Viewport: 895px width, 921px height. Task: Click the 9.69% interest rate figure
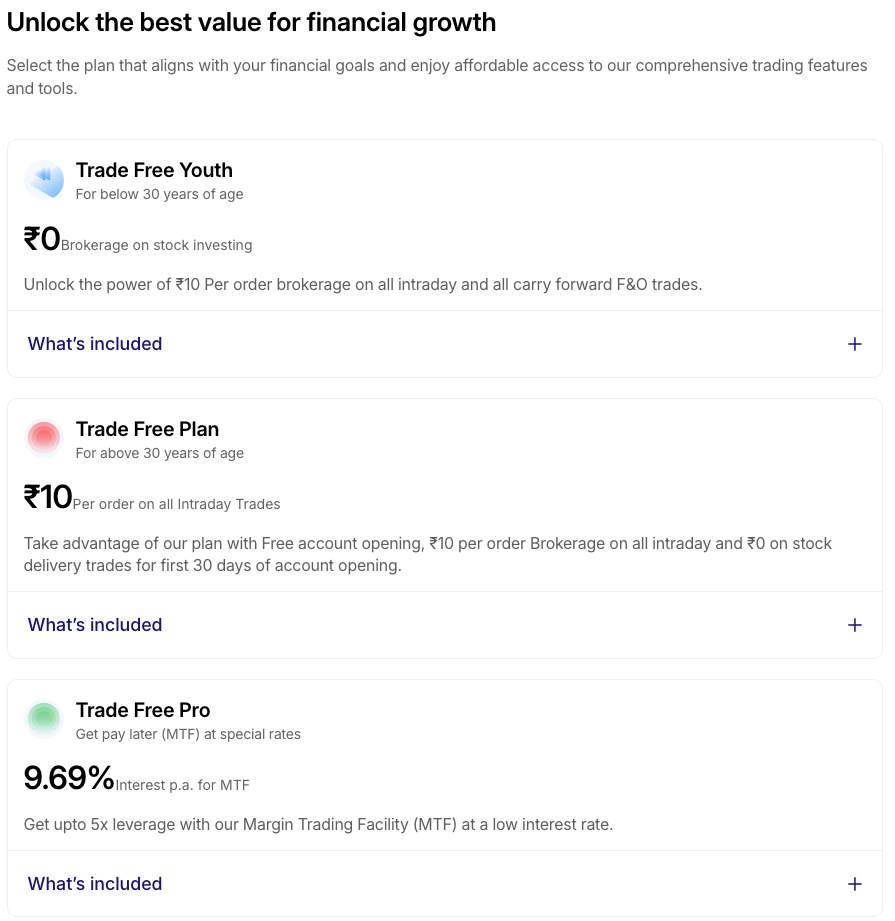(69, 778)
